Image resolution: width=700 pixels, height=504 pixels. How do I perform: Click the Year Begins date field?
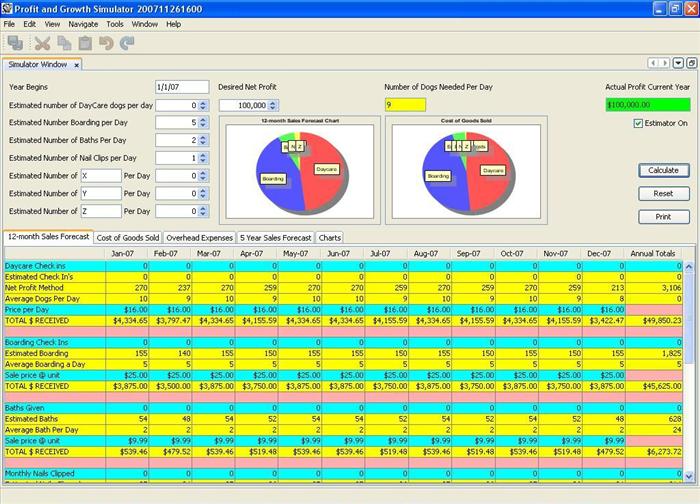click(182, 87)
